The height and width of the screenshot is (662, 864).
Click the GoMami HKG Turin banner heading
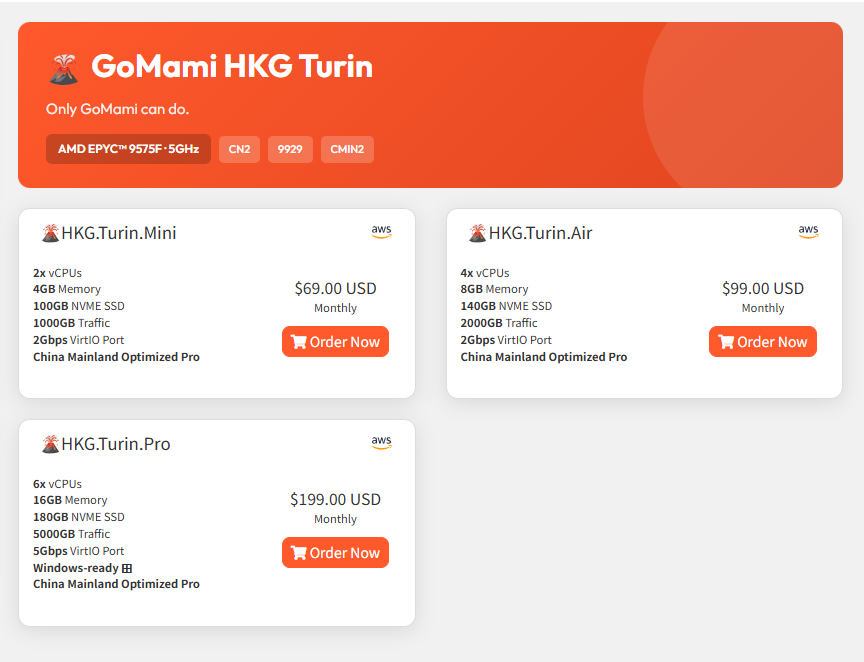coord(232,67)
